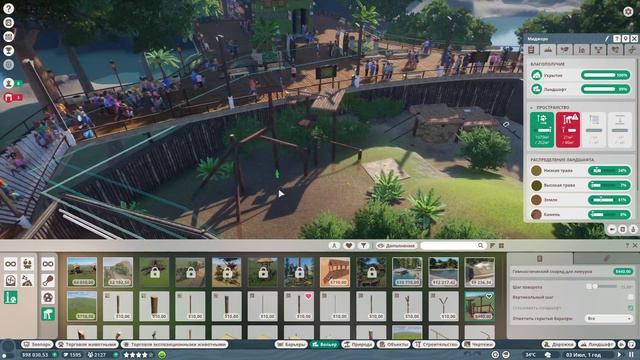This screenshot has width=640, height=360.
Task: Select the ball toy enrichment filter
Action: (48, 298)
